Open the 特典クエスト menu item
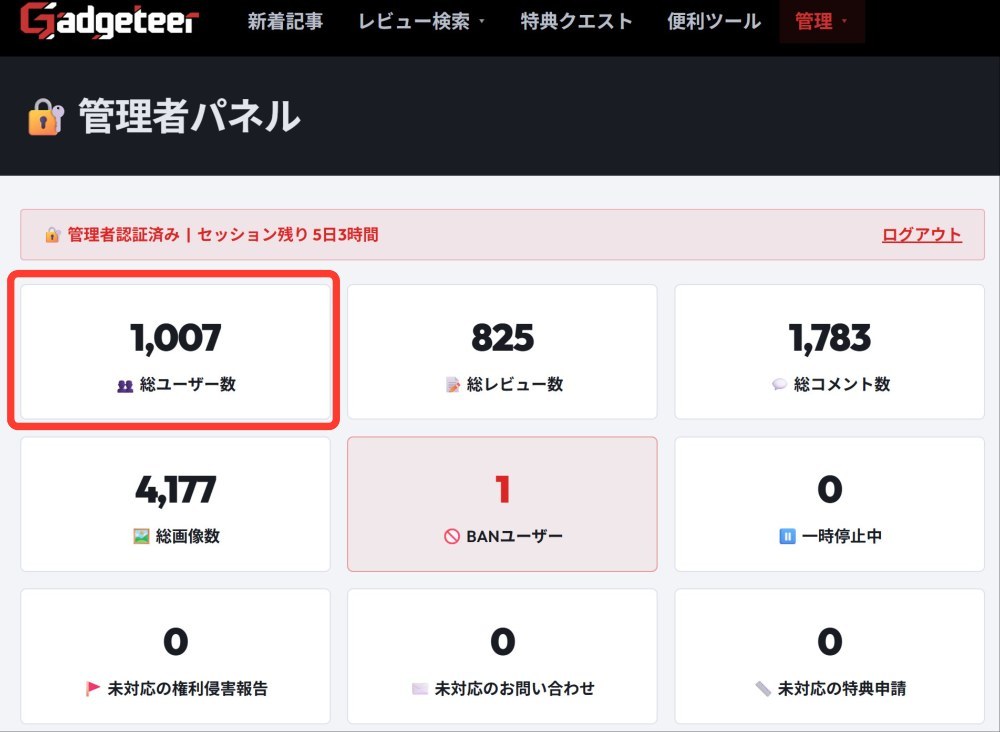The image size is (1000, 732). [576, 21]
